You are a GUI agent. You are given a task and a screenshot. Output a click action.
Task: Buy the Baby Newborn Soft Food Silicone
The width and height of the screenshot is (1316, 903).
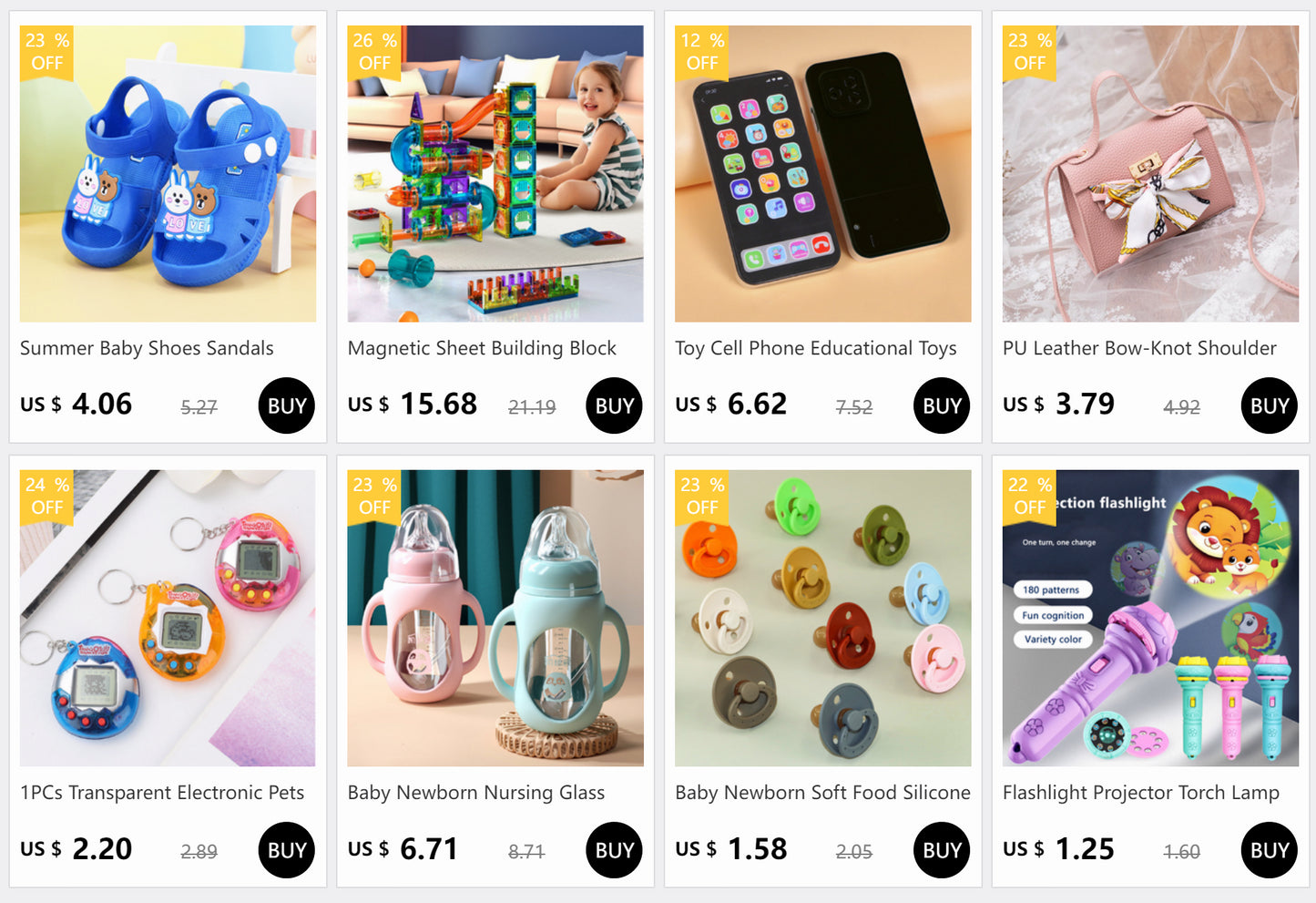[x=942, y=850]
